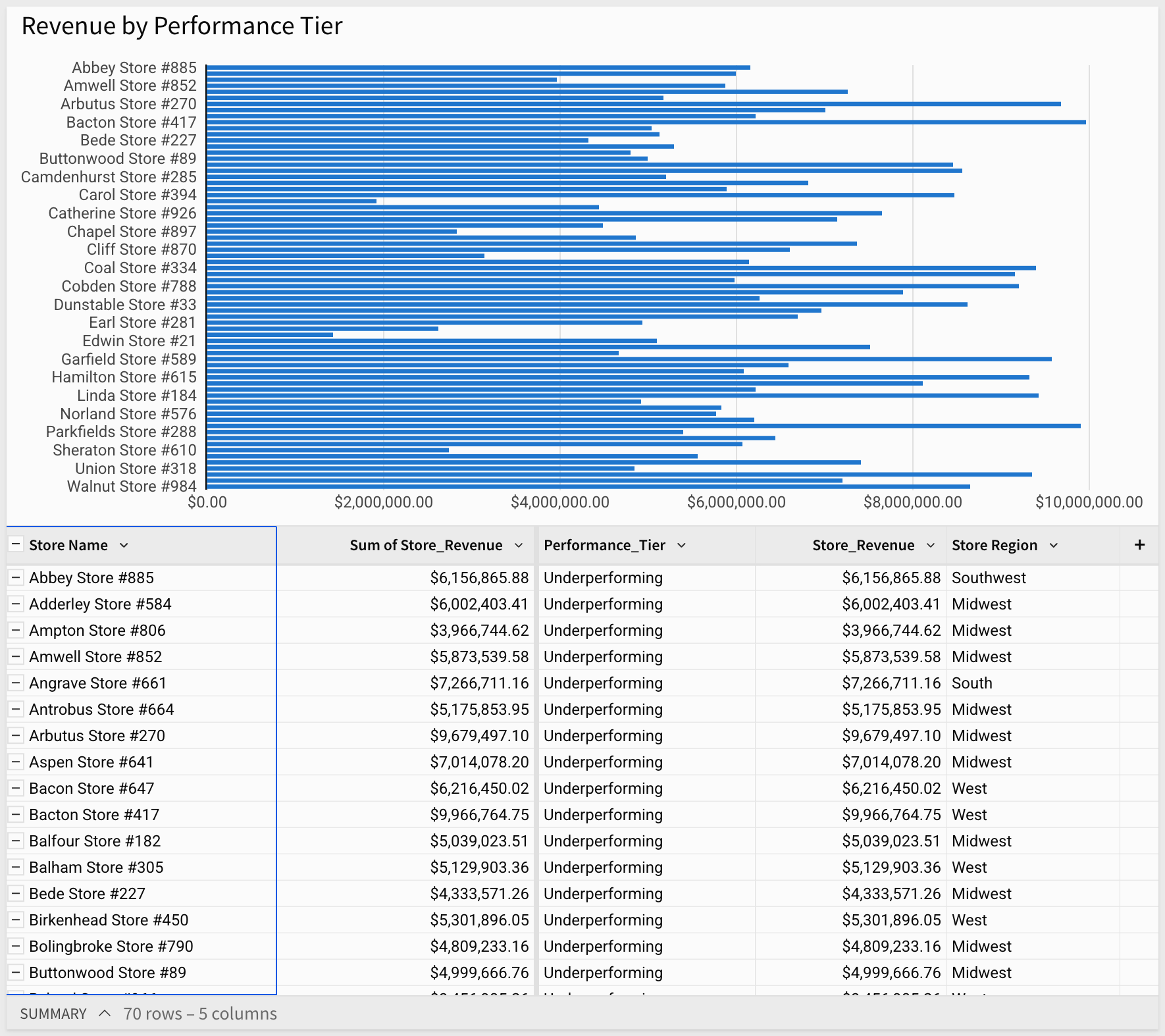Screen dimensions: 1165x1036
Task: Click the Store Region column header label
Action: click(994, 545)
